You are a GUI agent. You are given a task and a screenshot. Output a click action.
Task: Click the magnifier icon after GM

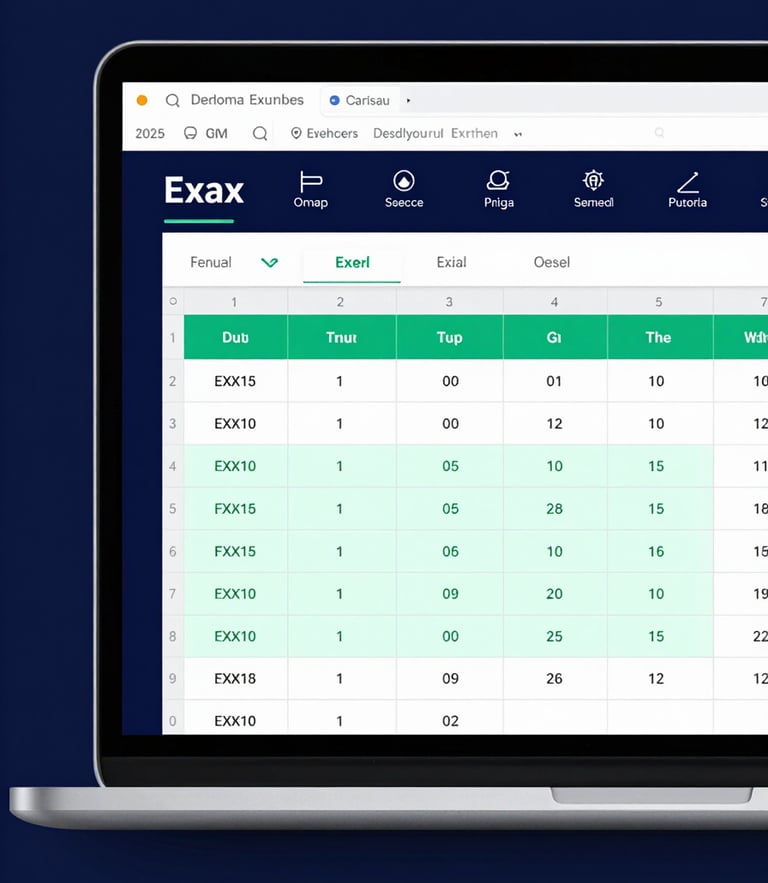click(x=260, y=133)
